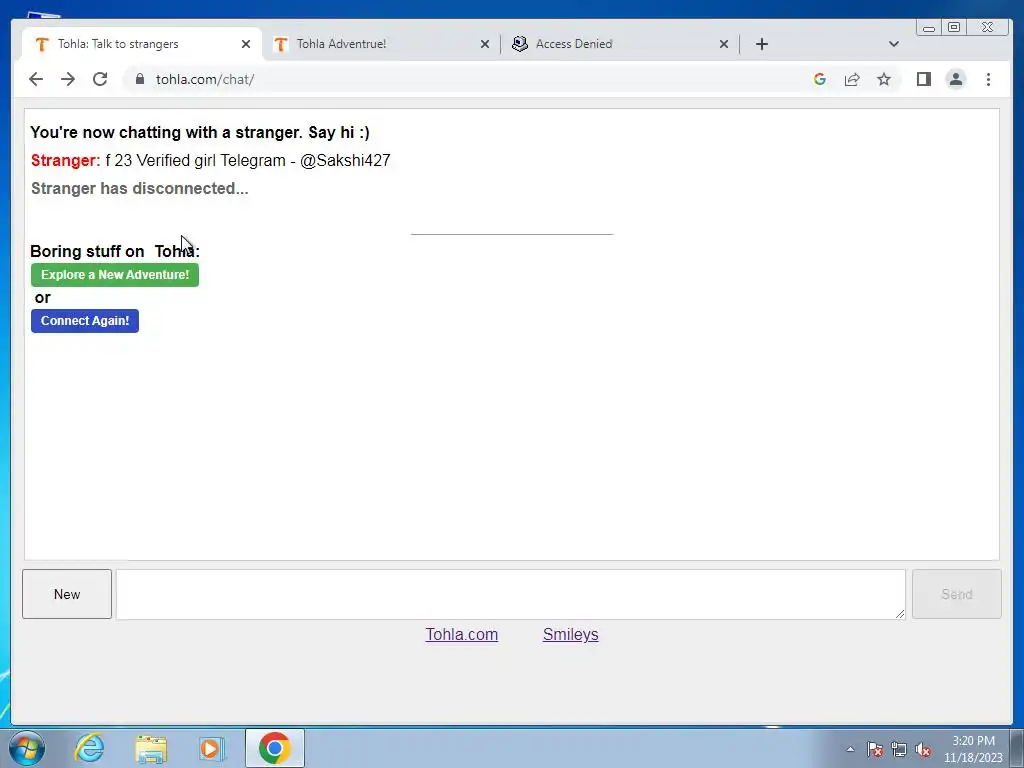Show hidden system tray icons
This screenshot has height=768, width=1024.
coord(850,749)
